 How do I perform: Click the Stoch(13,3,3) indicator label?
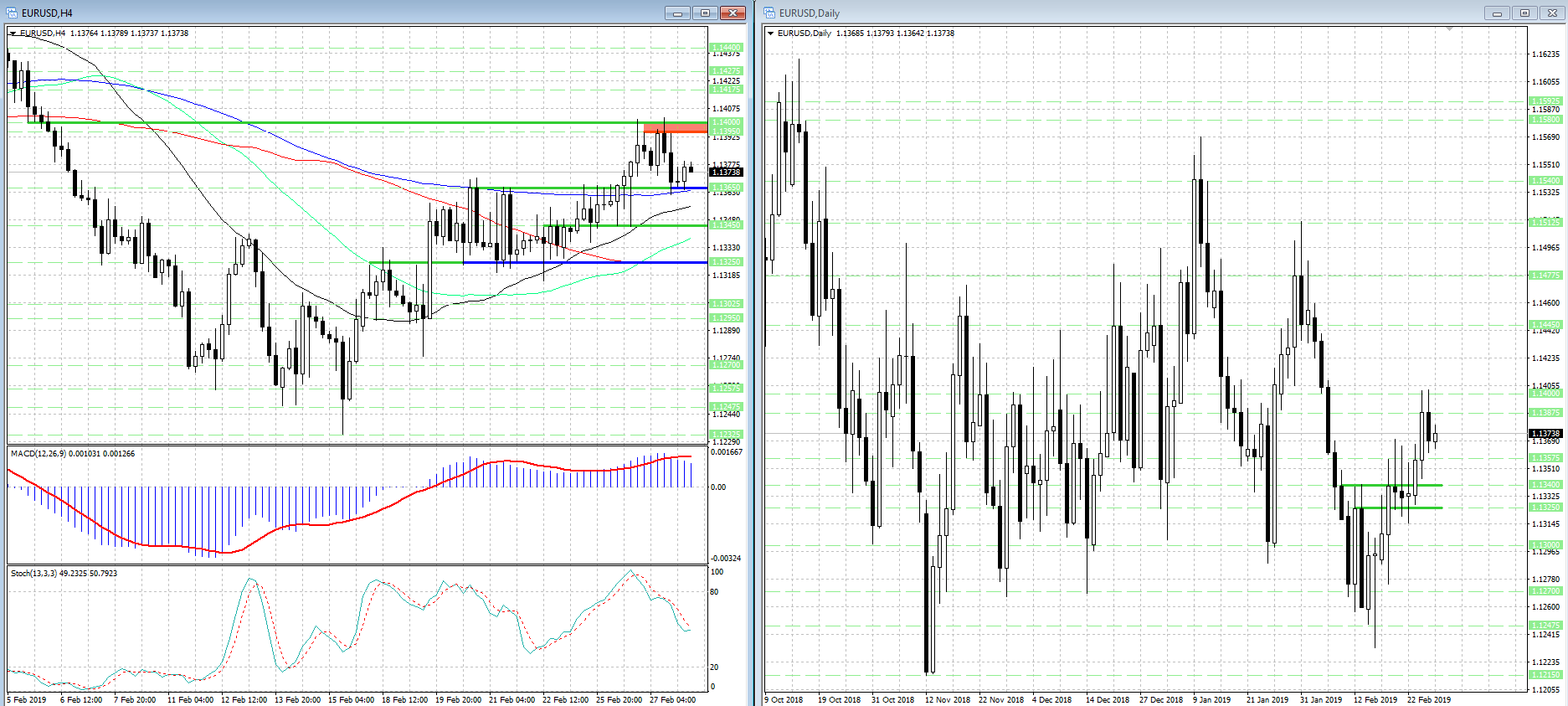coord(64,574)
